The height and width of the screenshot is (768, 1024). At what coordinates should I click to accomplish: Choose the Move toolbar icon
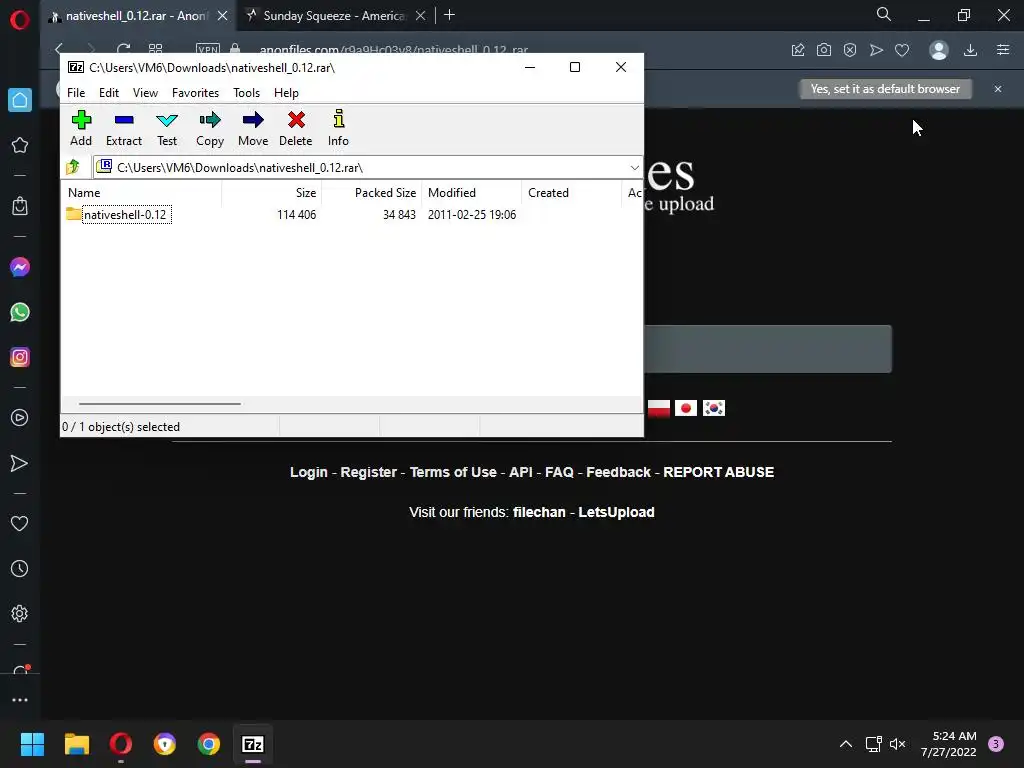[x=253, y=129]
